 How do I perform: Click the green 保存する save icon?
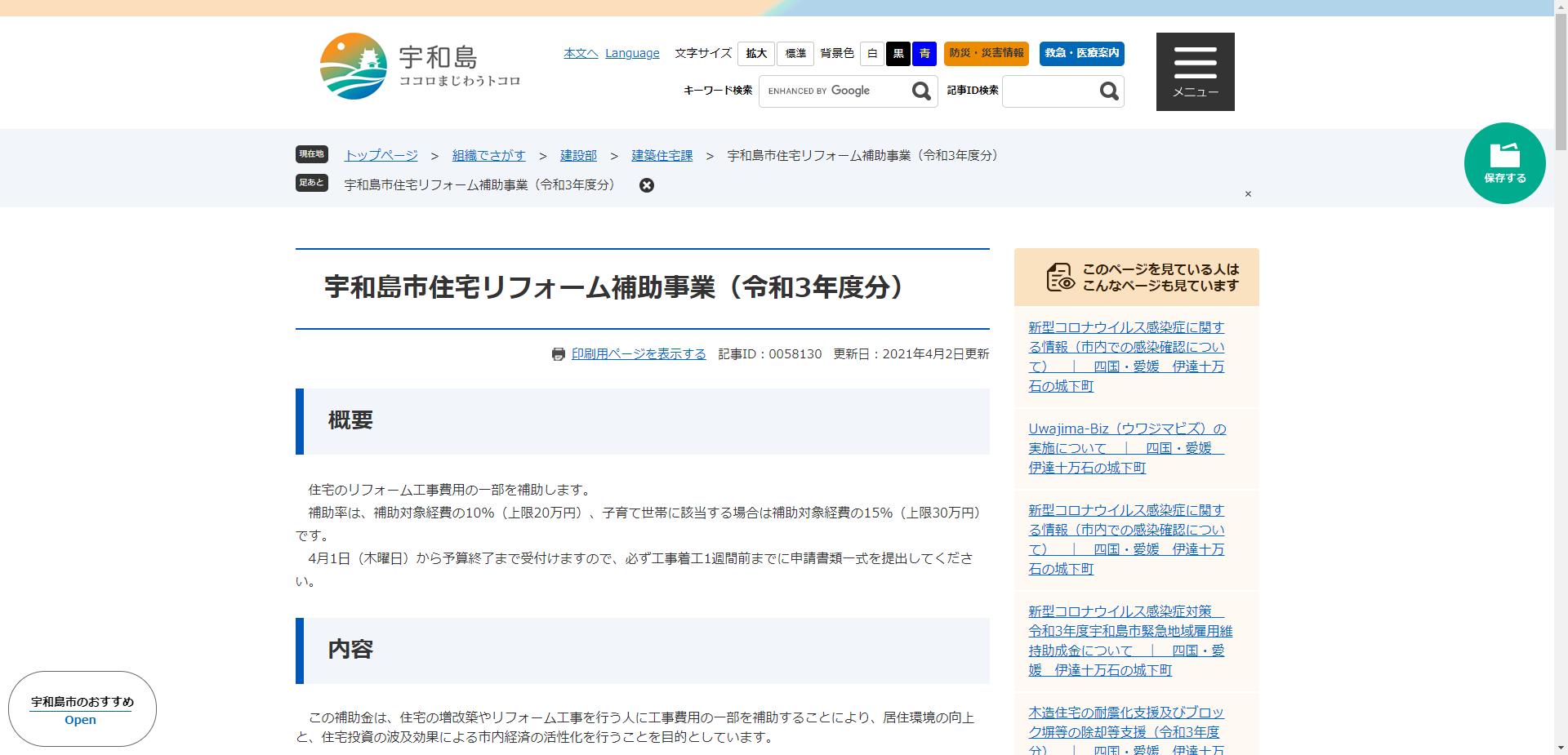[x=1504, y=162]
